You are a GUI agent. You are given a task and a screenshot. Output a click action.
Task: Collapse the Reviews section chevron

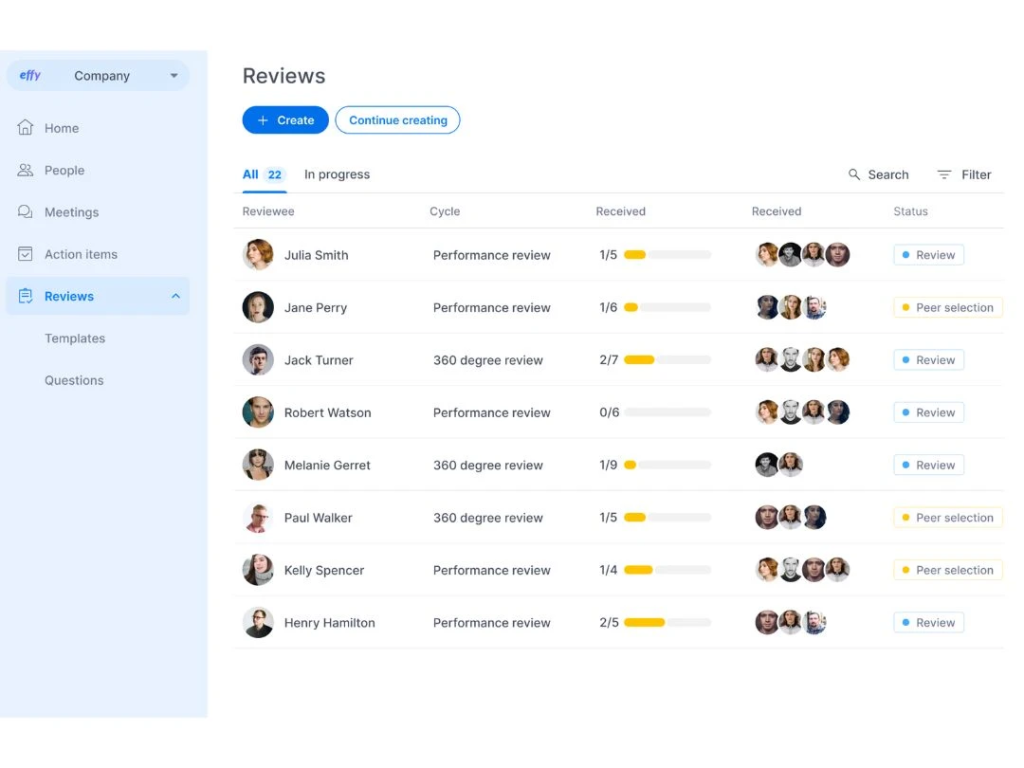(x=176, y=296)
